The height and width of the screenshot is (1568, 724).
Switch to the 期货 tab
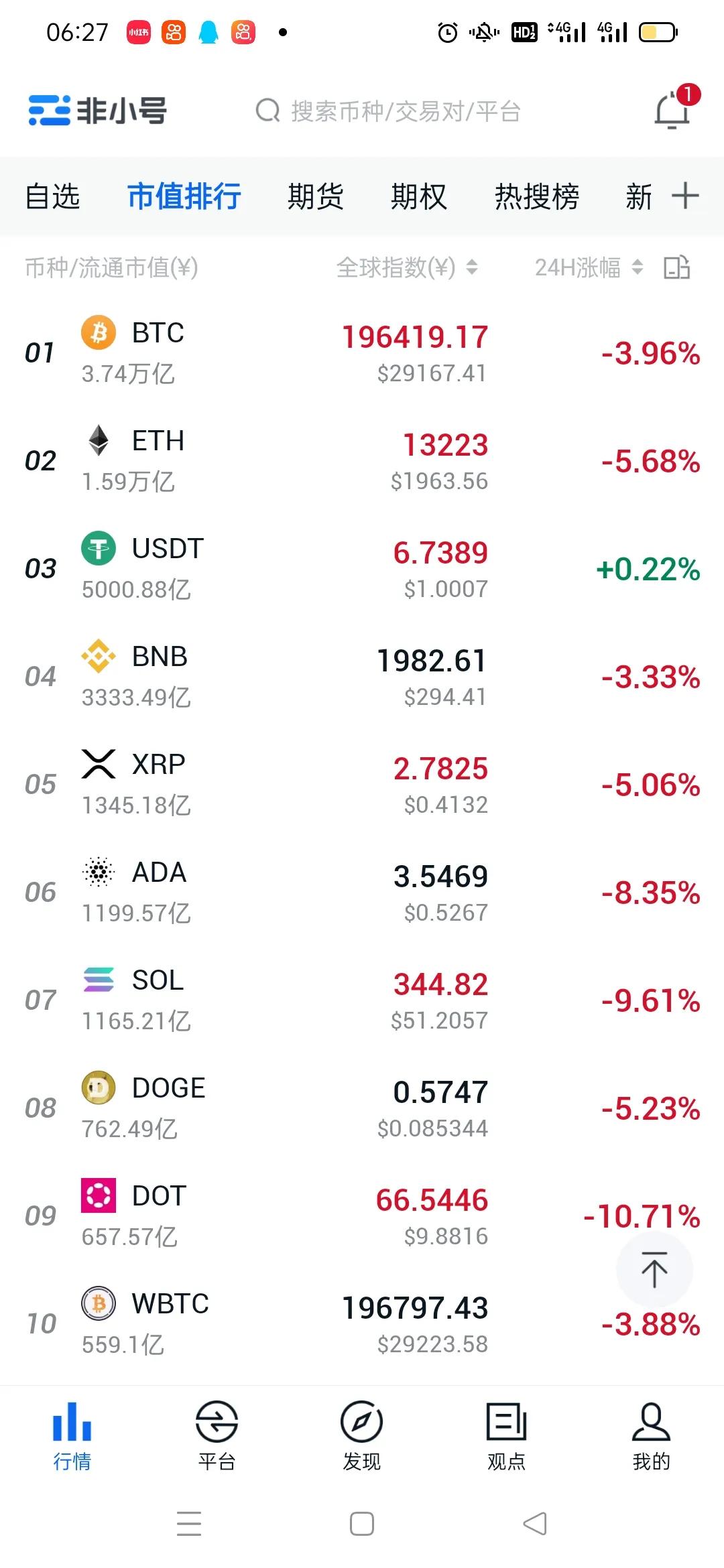[x=315, y=196]
